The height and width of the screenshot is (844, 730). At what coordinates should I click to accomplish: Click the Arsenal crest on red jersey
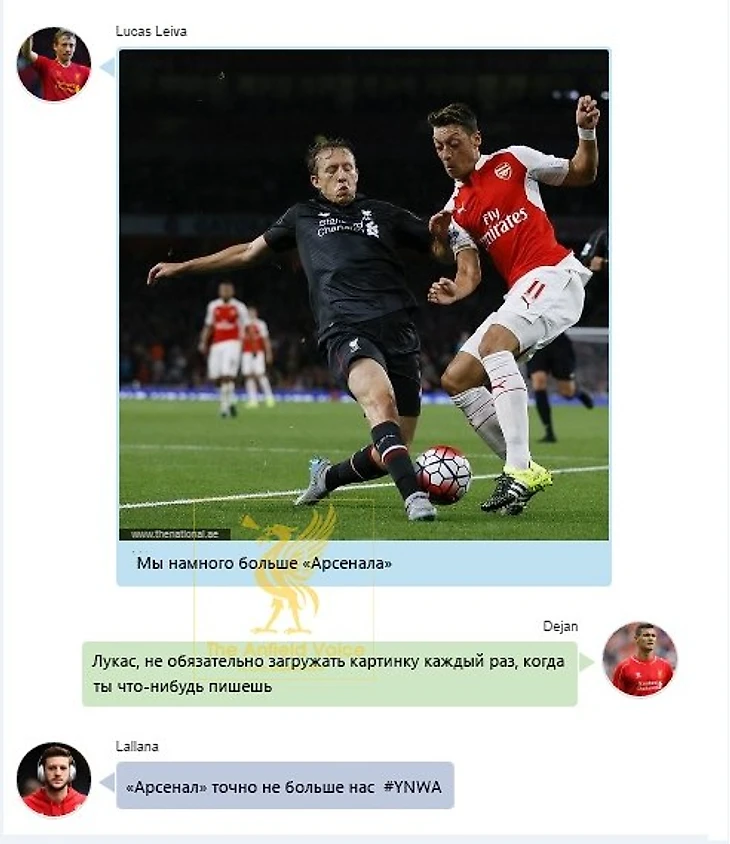502,171
